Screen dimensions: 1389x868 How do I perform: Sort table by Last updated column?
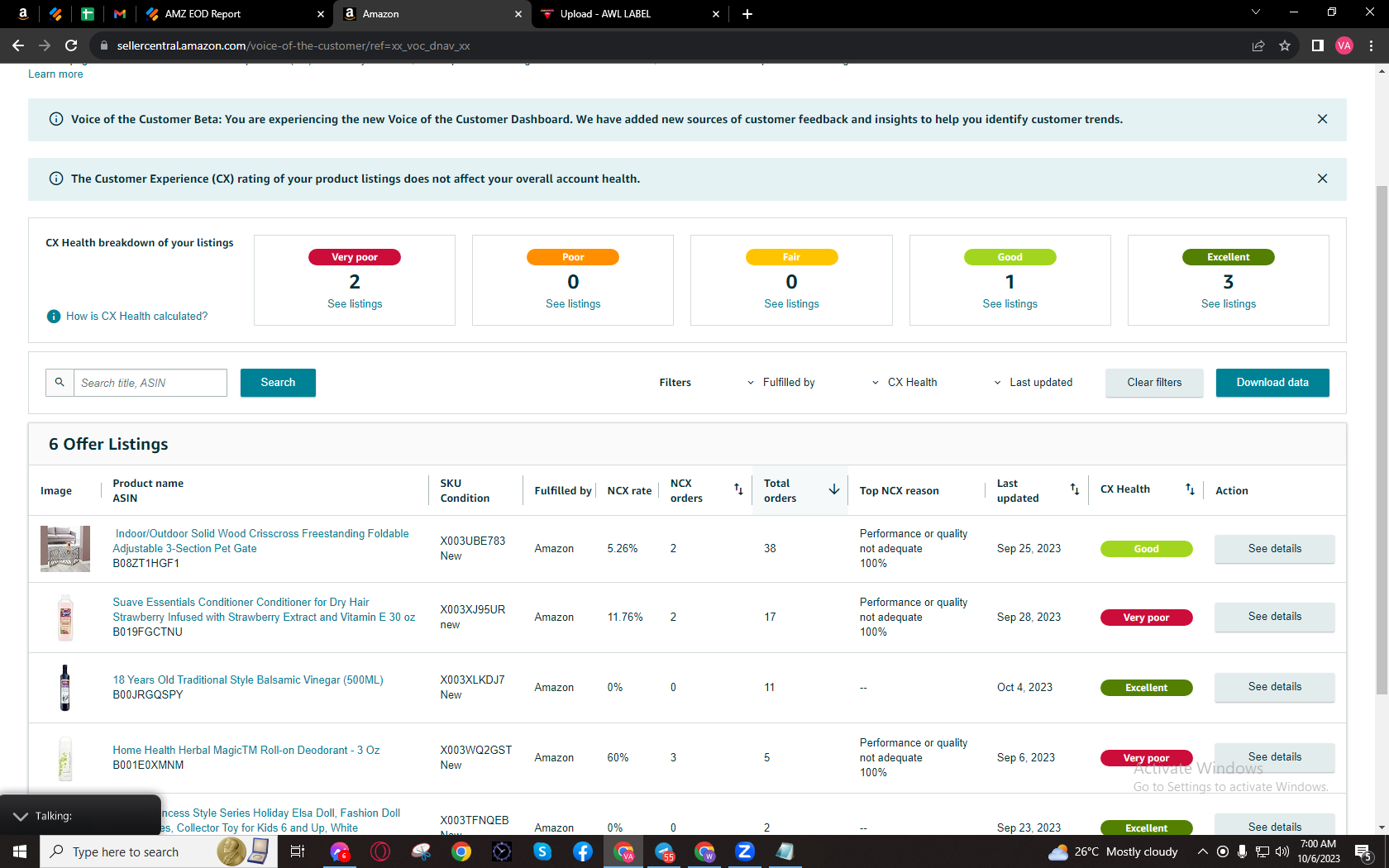(1075, 489)
